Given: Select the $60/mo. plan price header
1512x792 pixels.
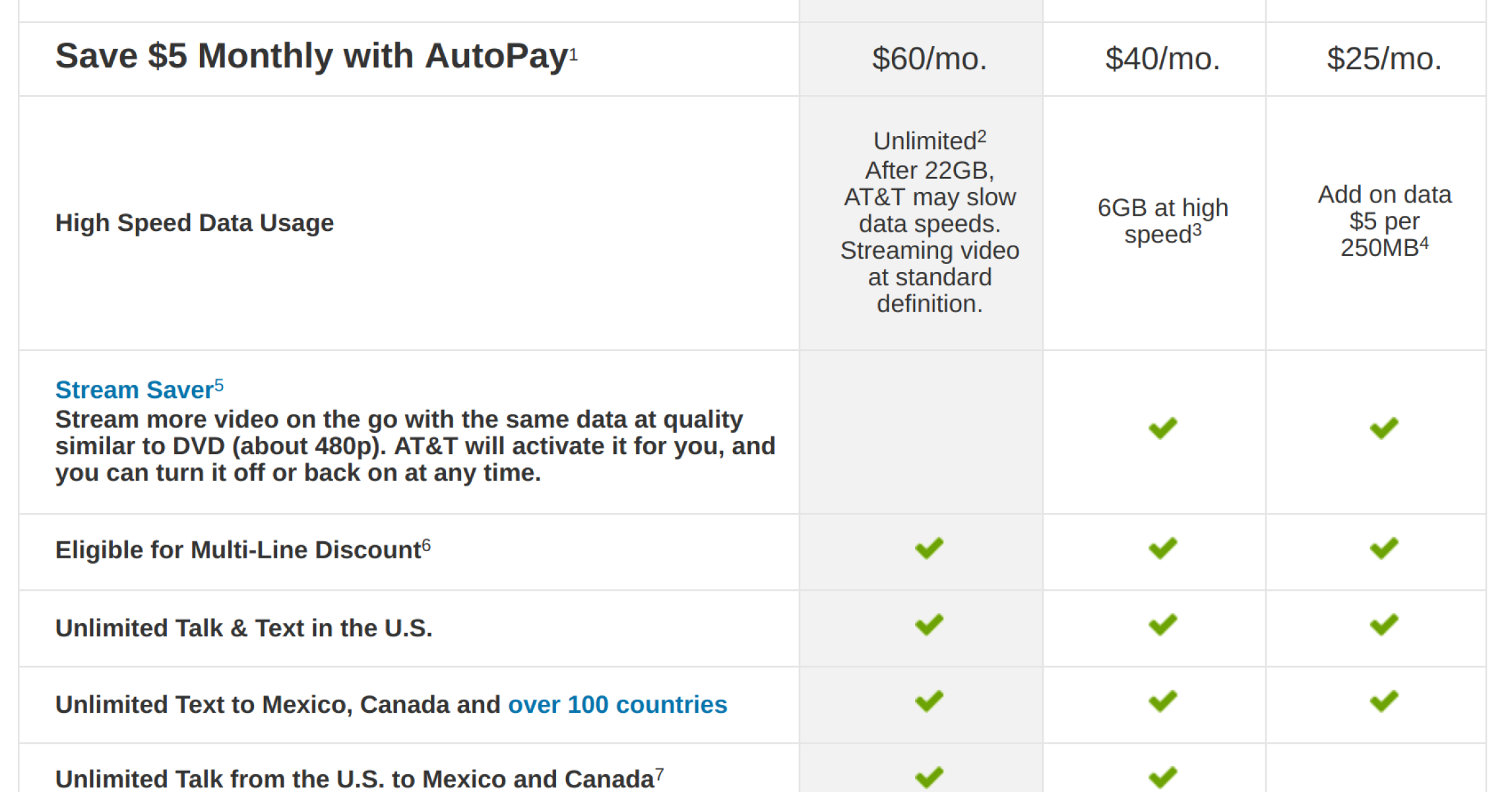Looking at the screenshot, I should pyautogui.click(x=929, y=59).
